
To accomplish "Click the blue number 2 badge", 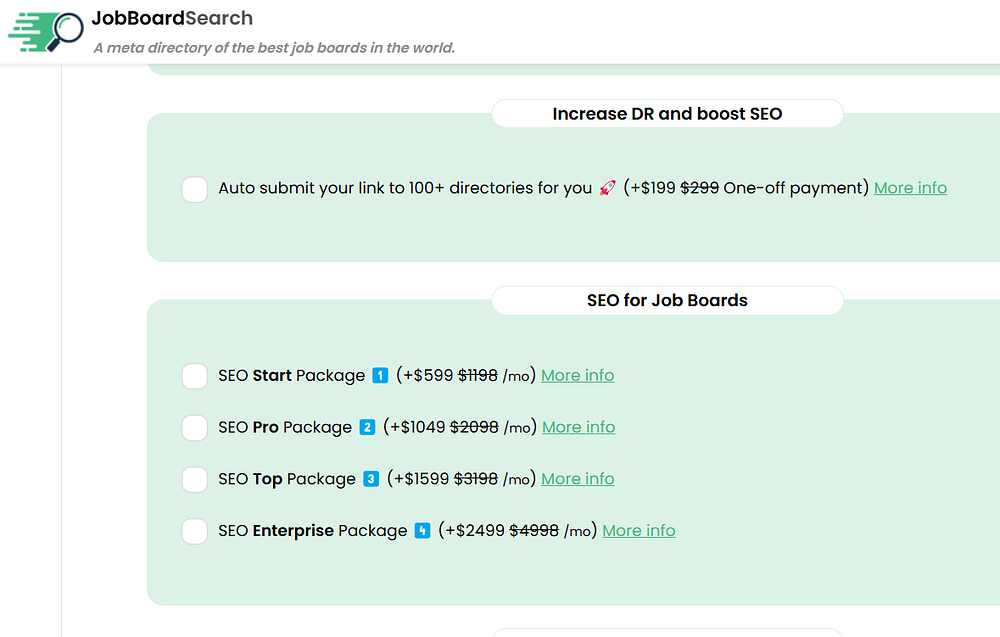I will [367, 428].
